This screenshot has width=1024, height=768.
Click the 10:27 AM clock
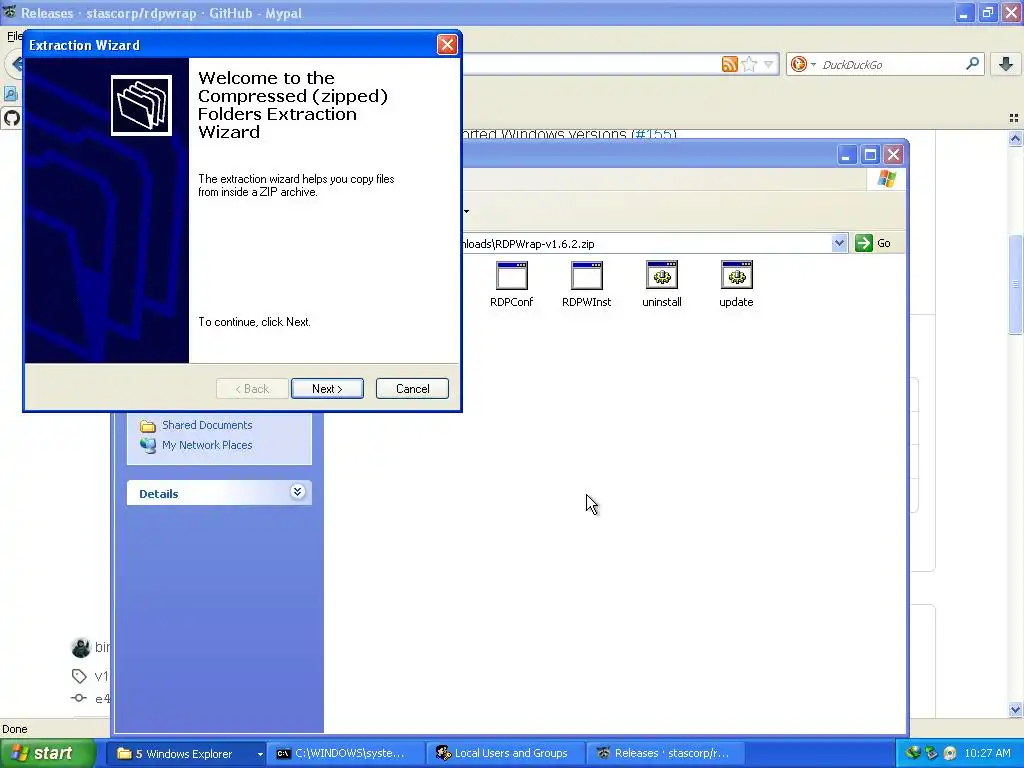pyautogui.click(x=987, y=753)
